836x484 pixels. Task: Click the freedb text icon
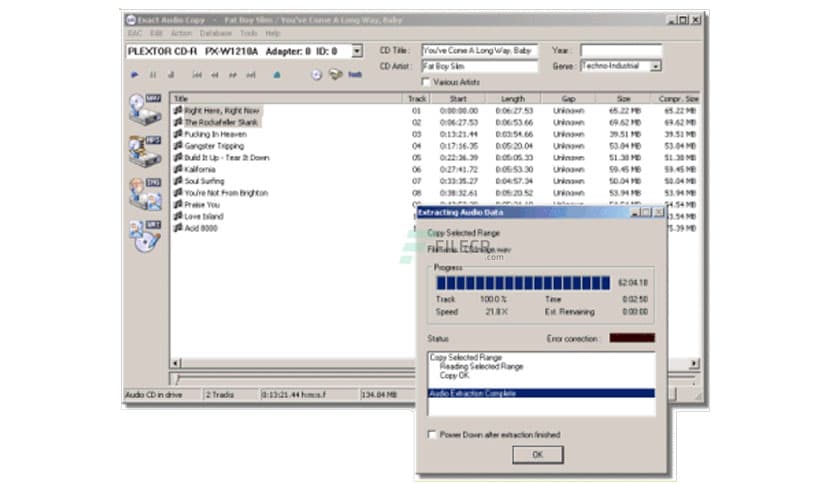pyautogui.click(x=354, y=74)
